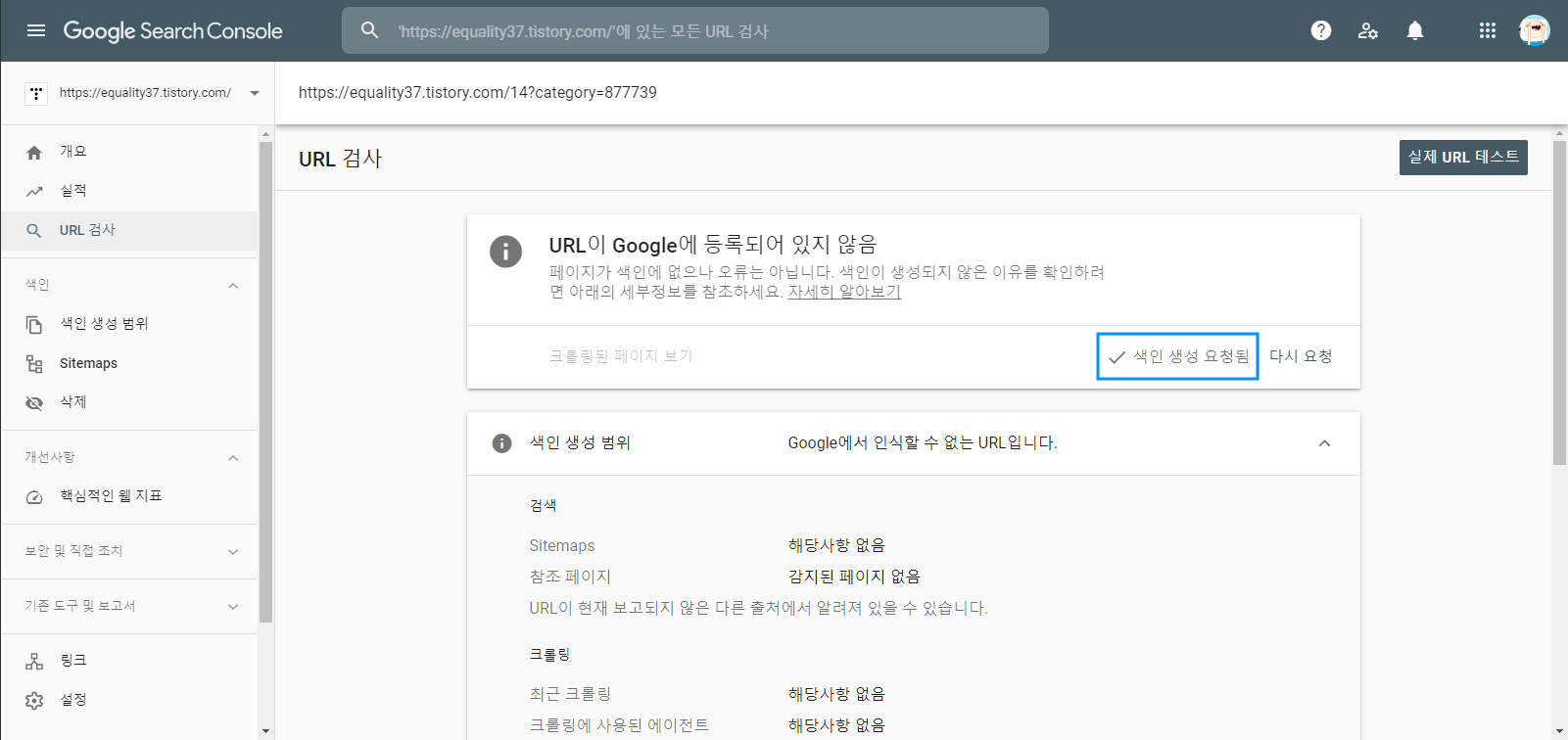The image size is (1568, 740).
Task: Click the sitemap icon beside Sitemaps
Action: pyautogui.click(x=34, y=363)
